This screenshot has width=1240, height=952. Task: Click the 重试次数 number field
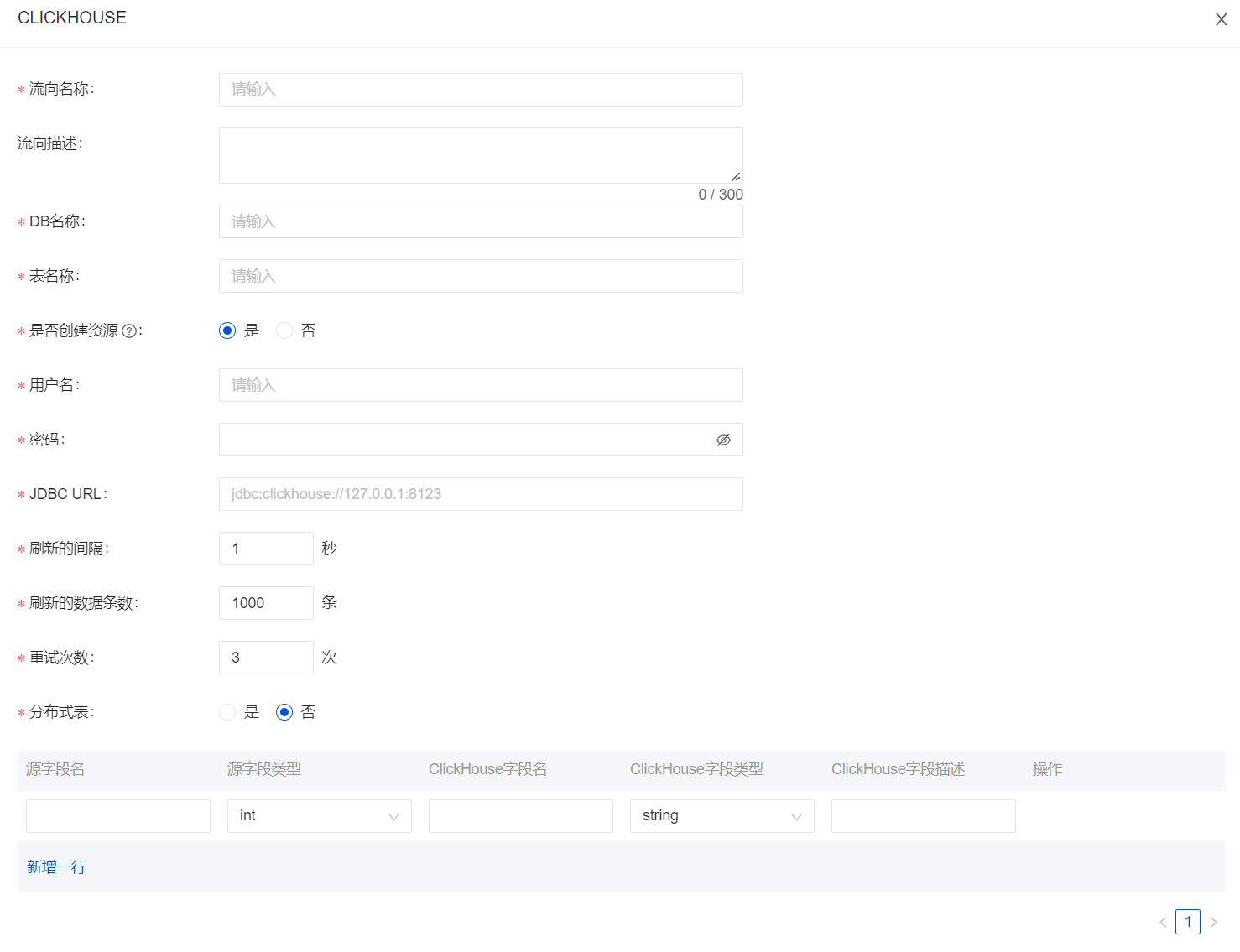pyautogui.click(x=266, y=657)
